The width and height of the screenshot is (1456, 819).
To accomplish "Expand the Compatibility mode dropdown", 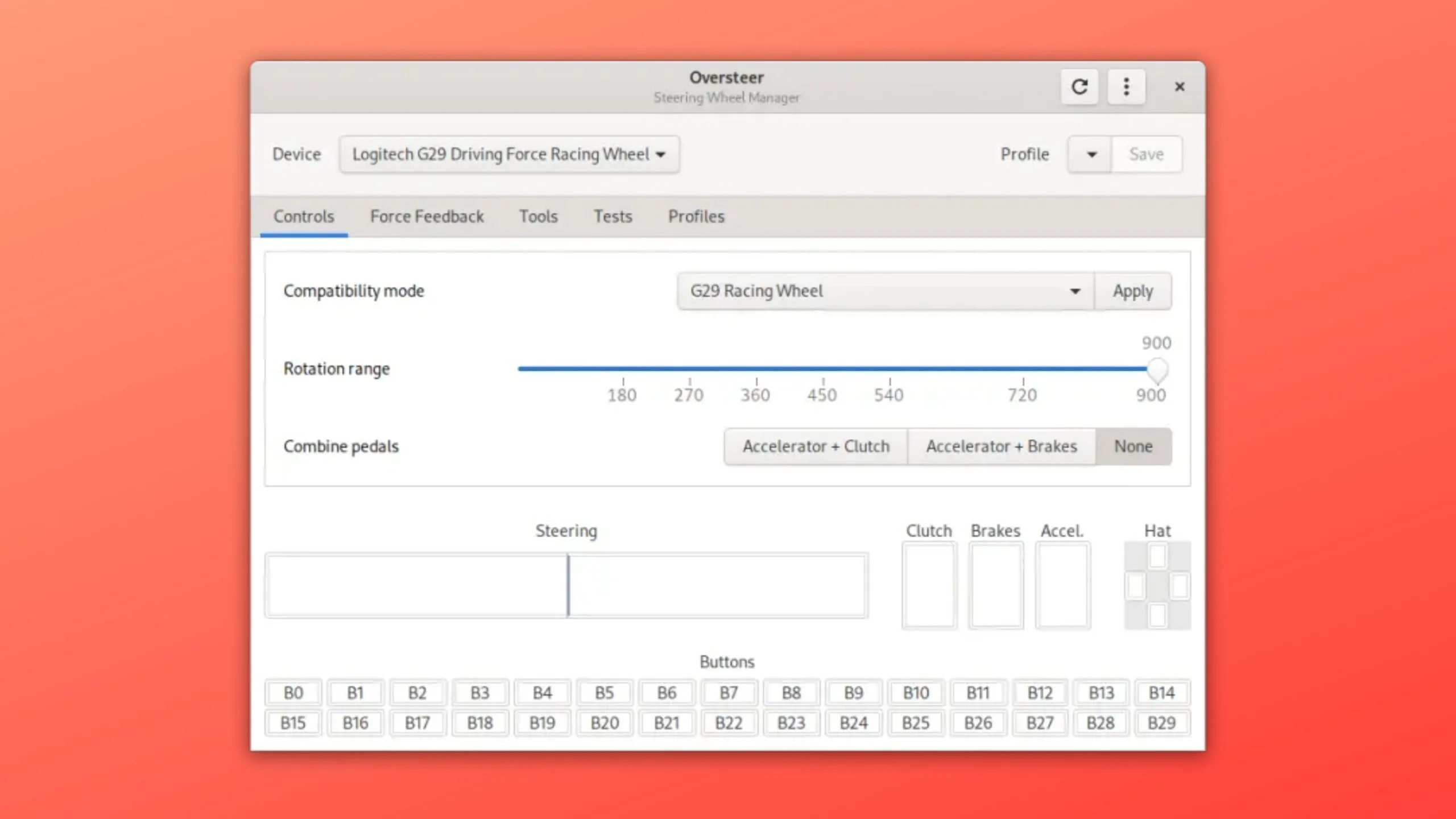I will pos(1074,290).
